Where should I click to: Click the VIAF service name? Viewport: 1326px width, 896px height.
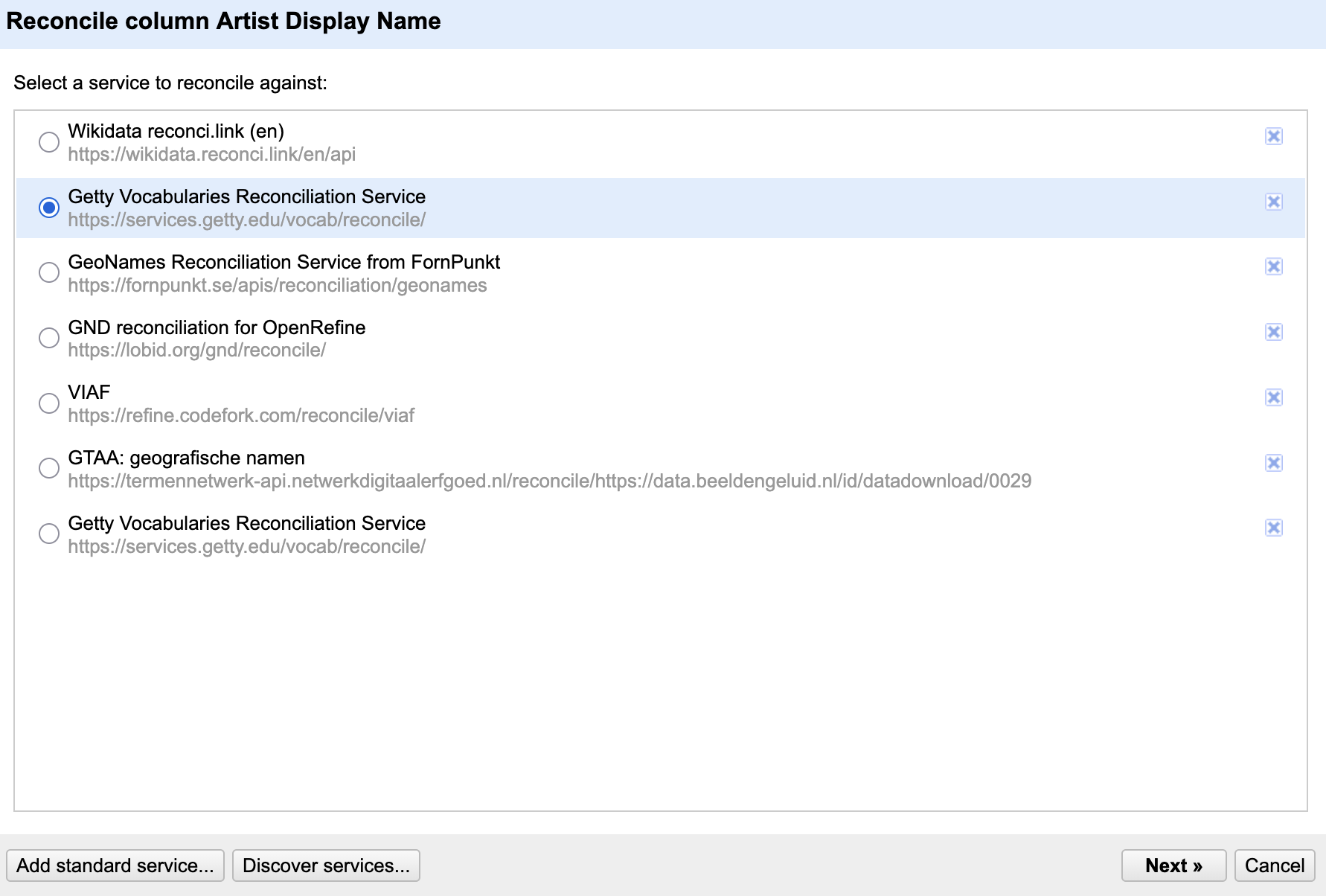(89, 392)
